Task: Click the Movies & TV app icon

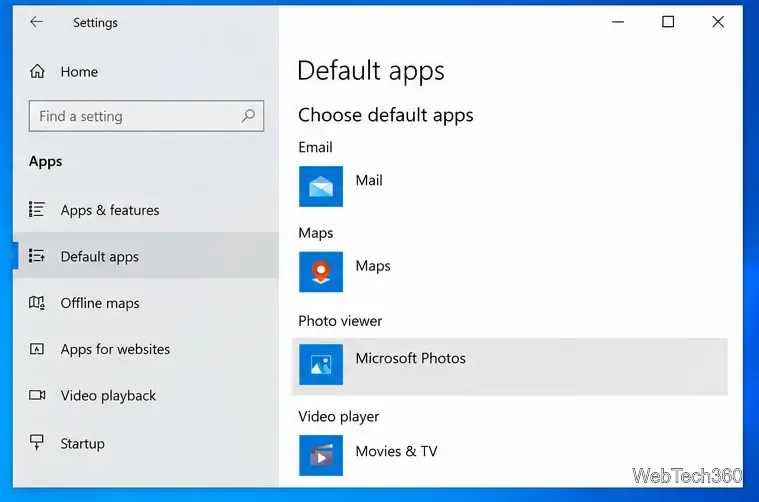Action: [321, 455]
